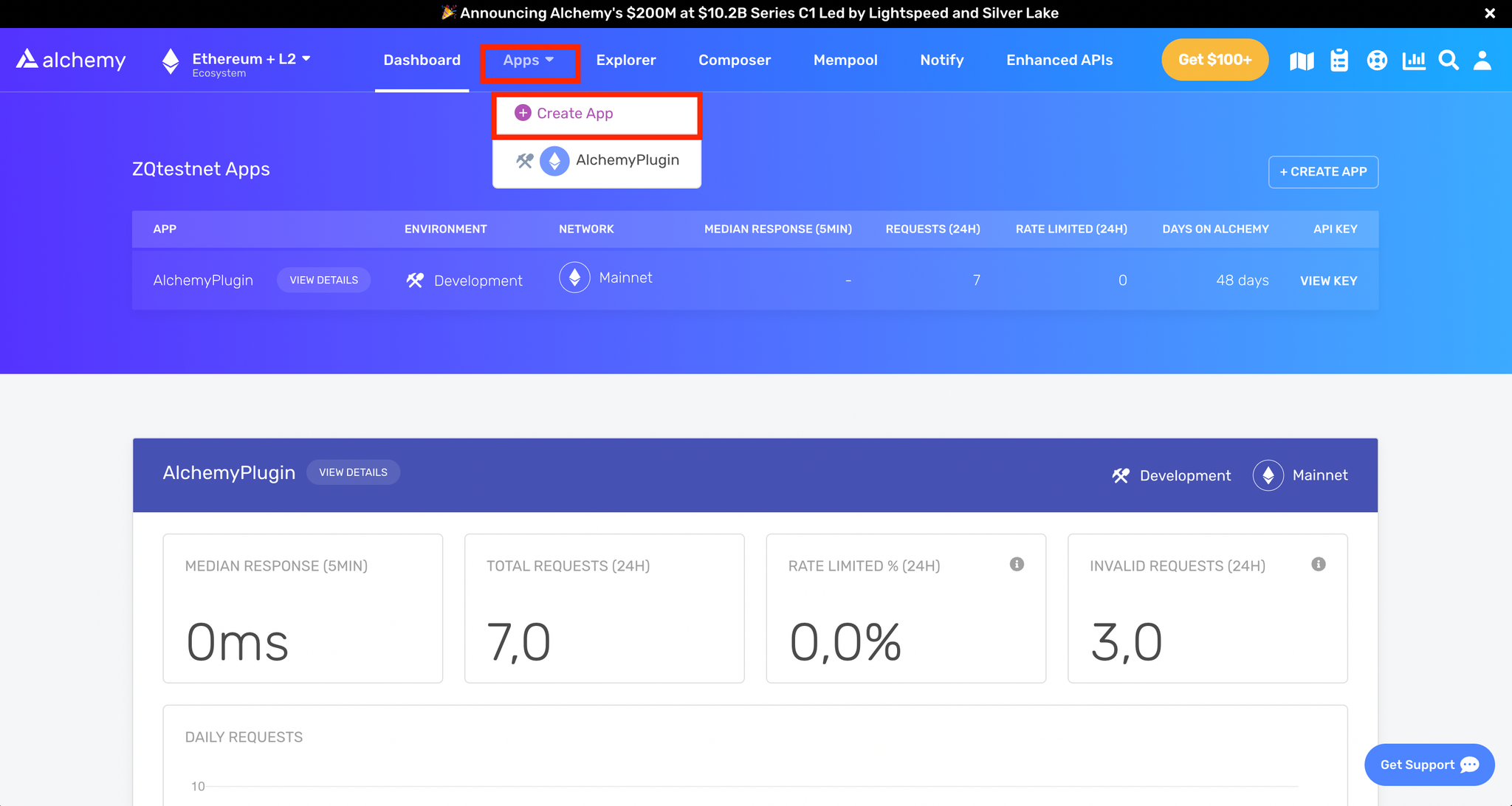Select Create App from dropdown menu
Image resolution: width=1512 pixels, height=806 pixels.
coord(575,114)
